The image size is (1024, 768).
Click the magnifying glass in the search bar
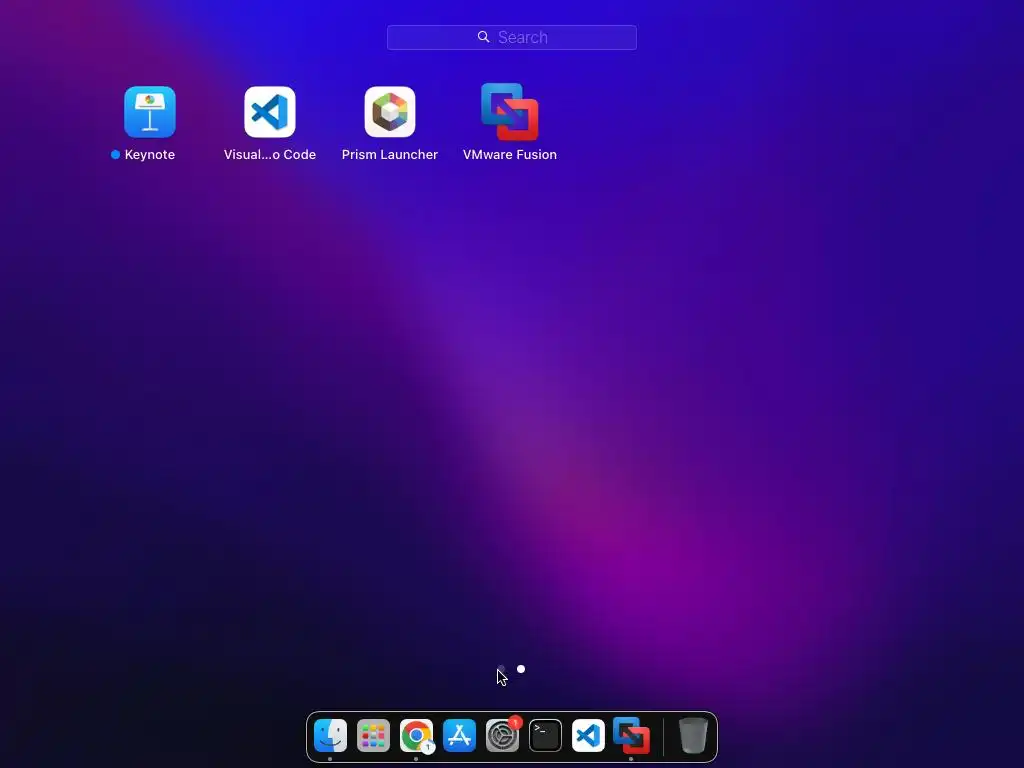tap(483, 37)
